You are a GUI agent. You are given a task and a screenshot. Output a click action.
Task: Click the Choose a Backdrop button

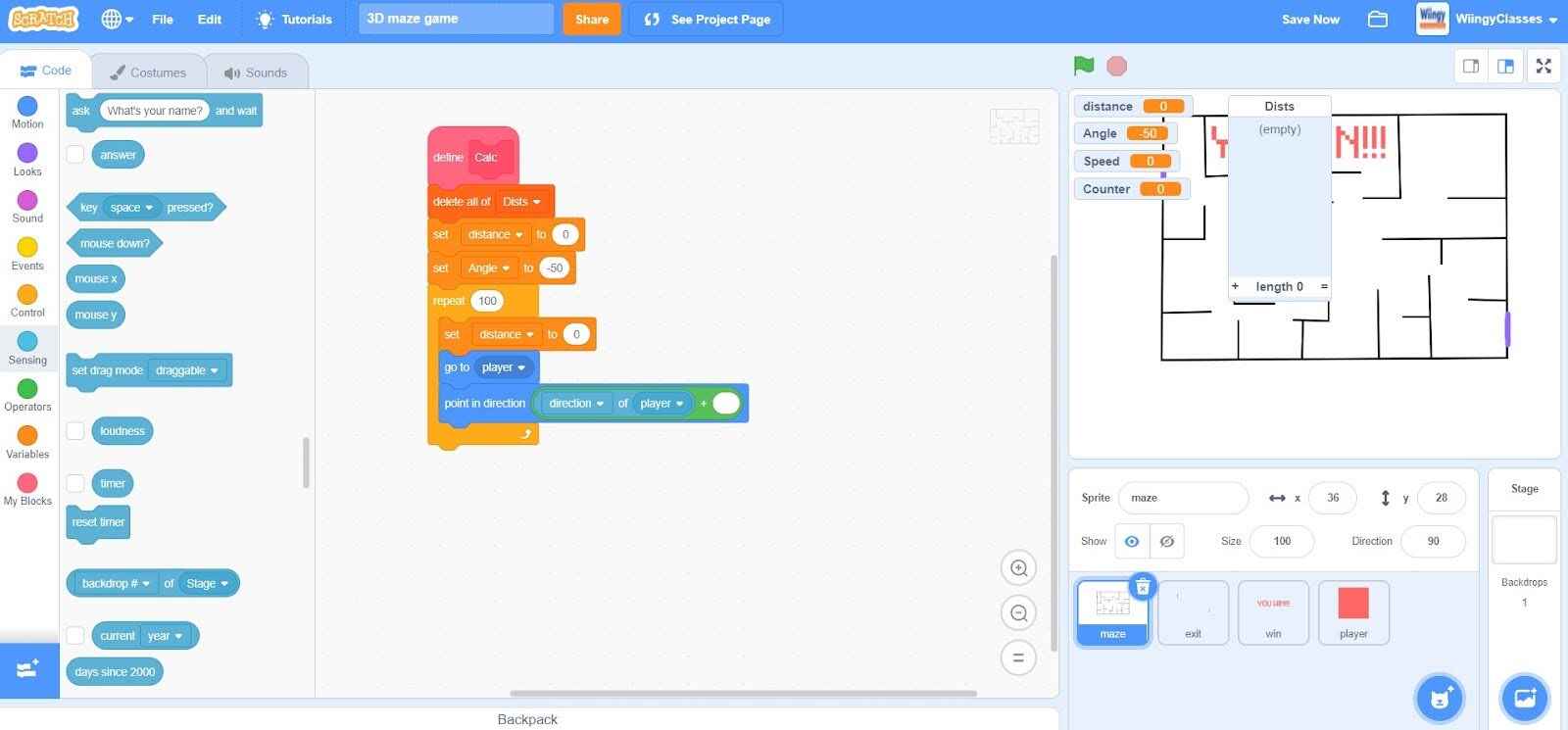(1525, 698)
